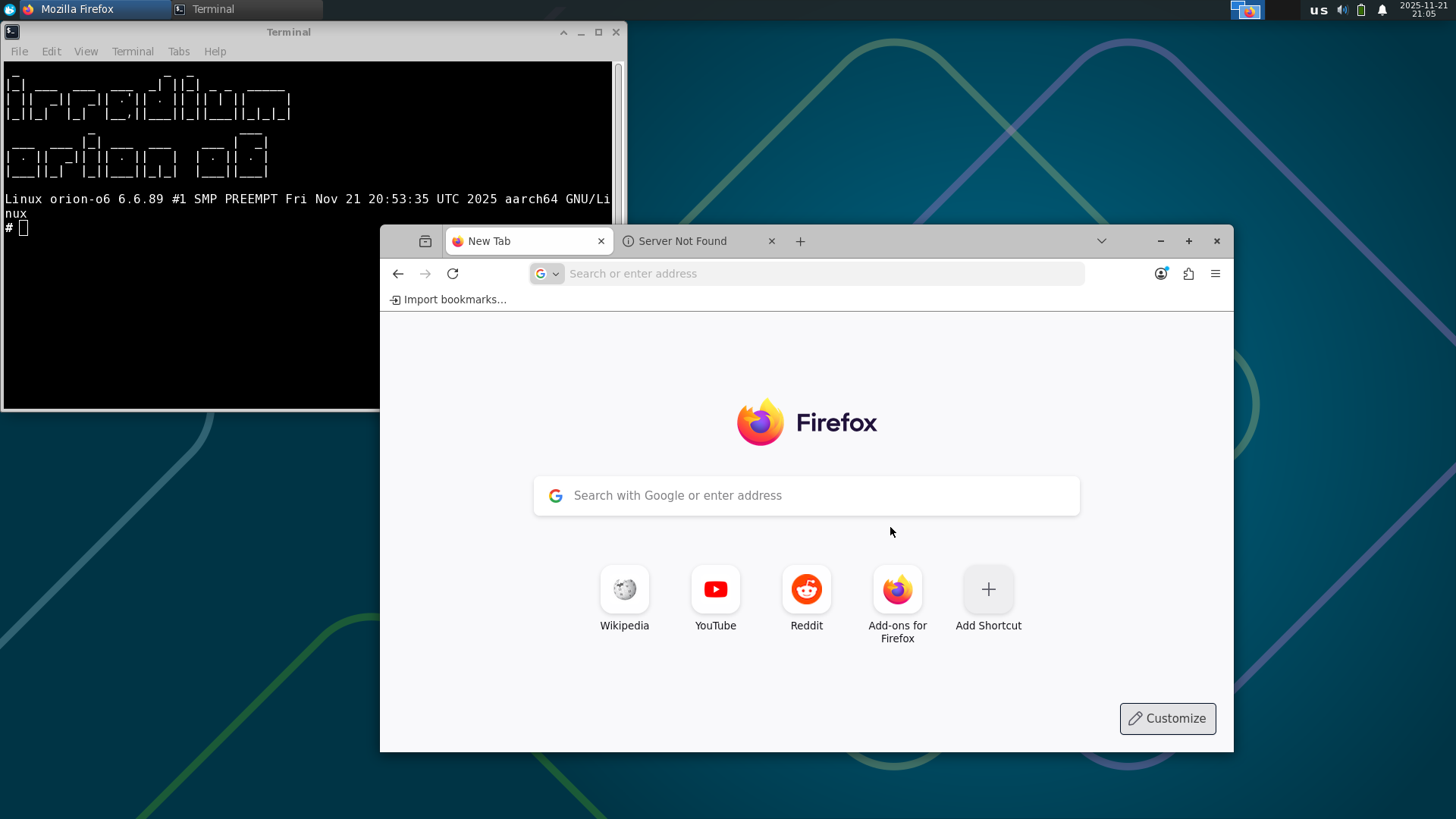Focus the Search with Google box on the page
Screen dimensions: 1456x819
click(807, 496)
